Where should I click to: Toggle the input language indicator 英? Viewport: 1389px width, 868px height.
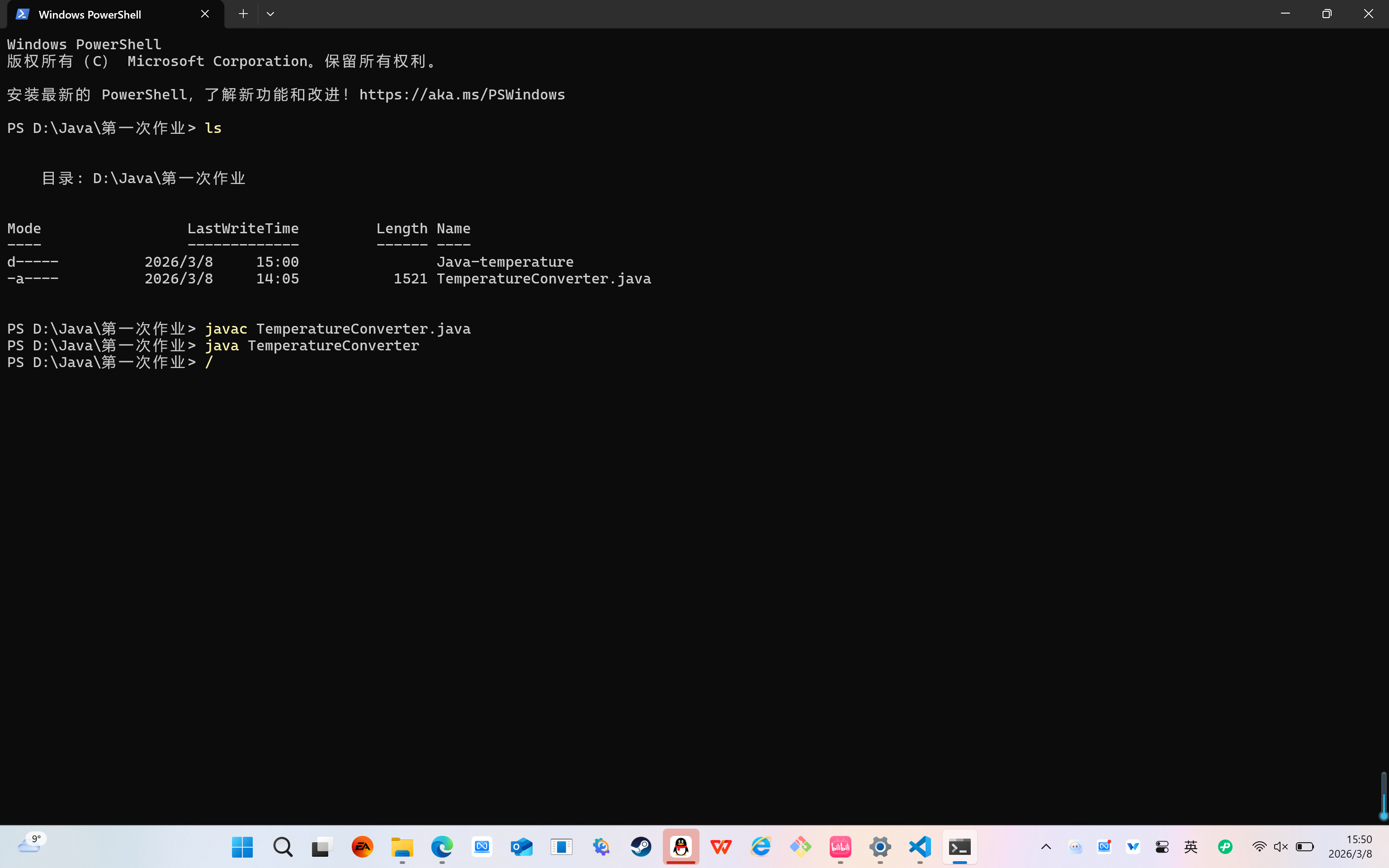(x=1191, y=847)
